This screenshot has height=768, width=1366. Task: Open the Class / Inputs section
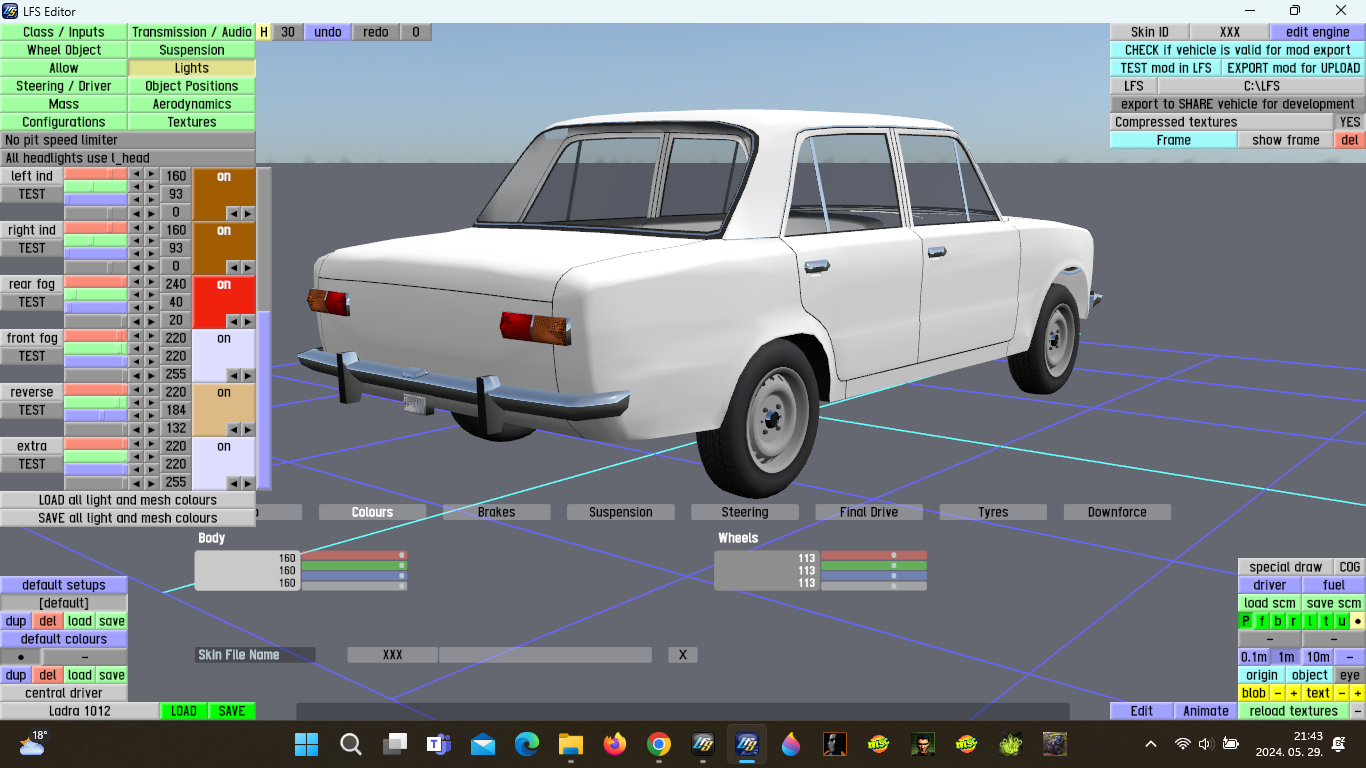tap(64, 32)
